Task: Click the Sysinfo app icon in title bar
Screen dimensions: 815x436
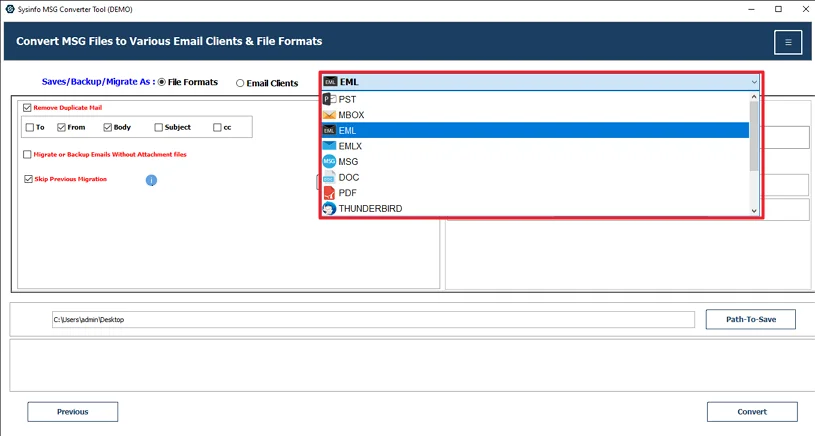Action: coord(9,9)
